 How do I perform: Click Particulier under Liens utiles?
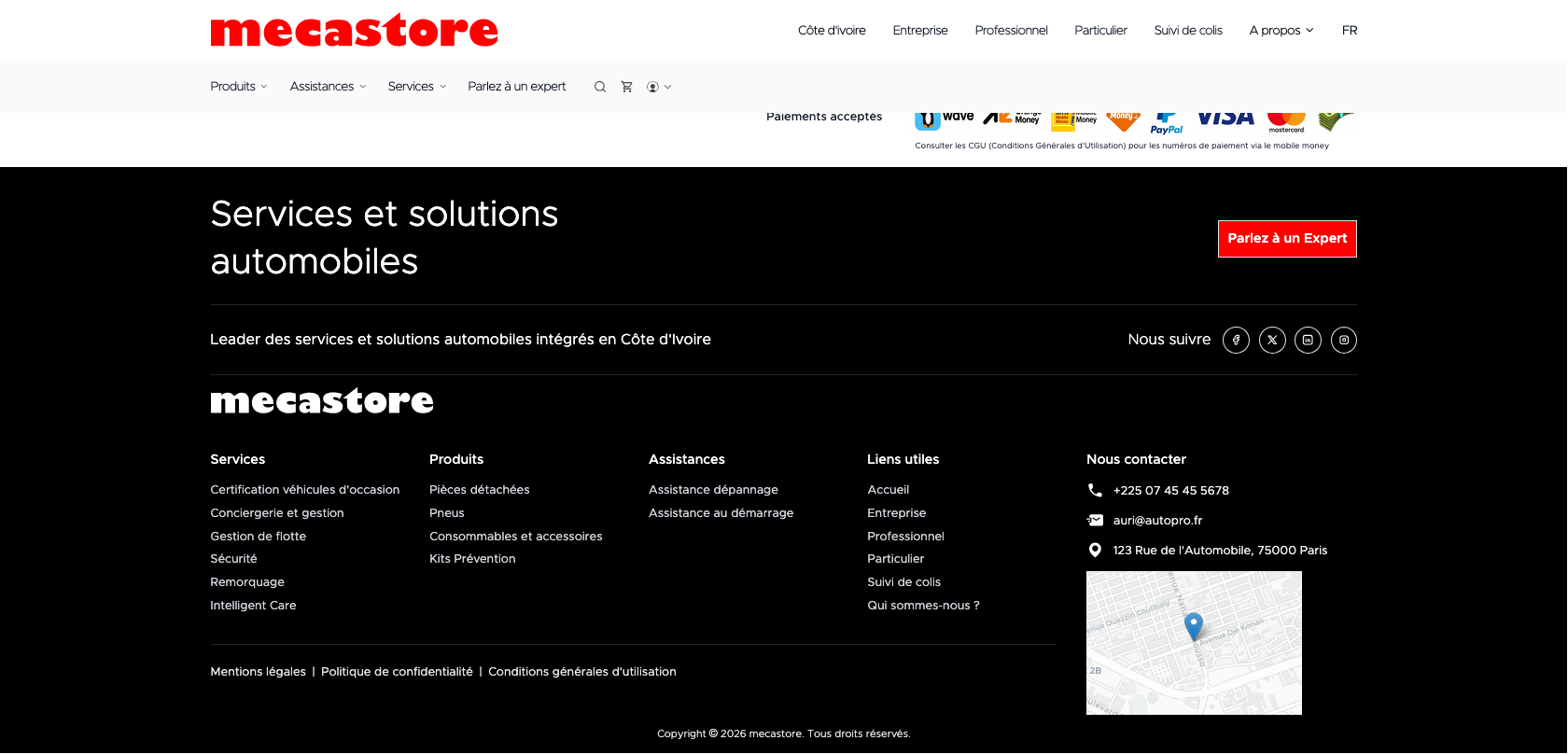pyautogui.click(x=896, y=559)
